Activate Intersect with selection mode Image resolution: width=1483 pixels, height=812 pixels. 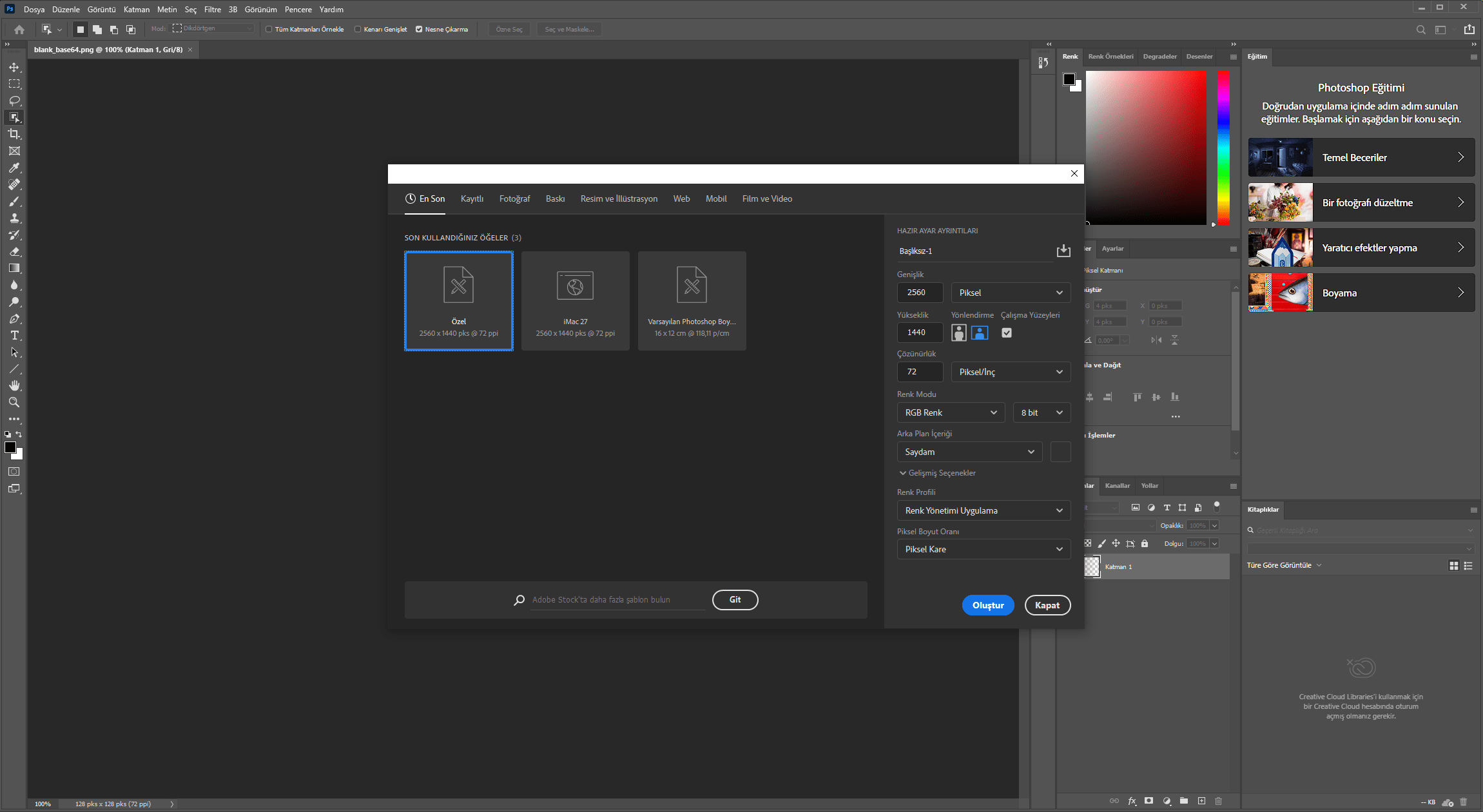coord(131,29)
